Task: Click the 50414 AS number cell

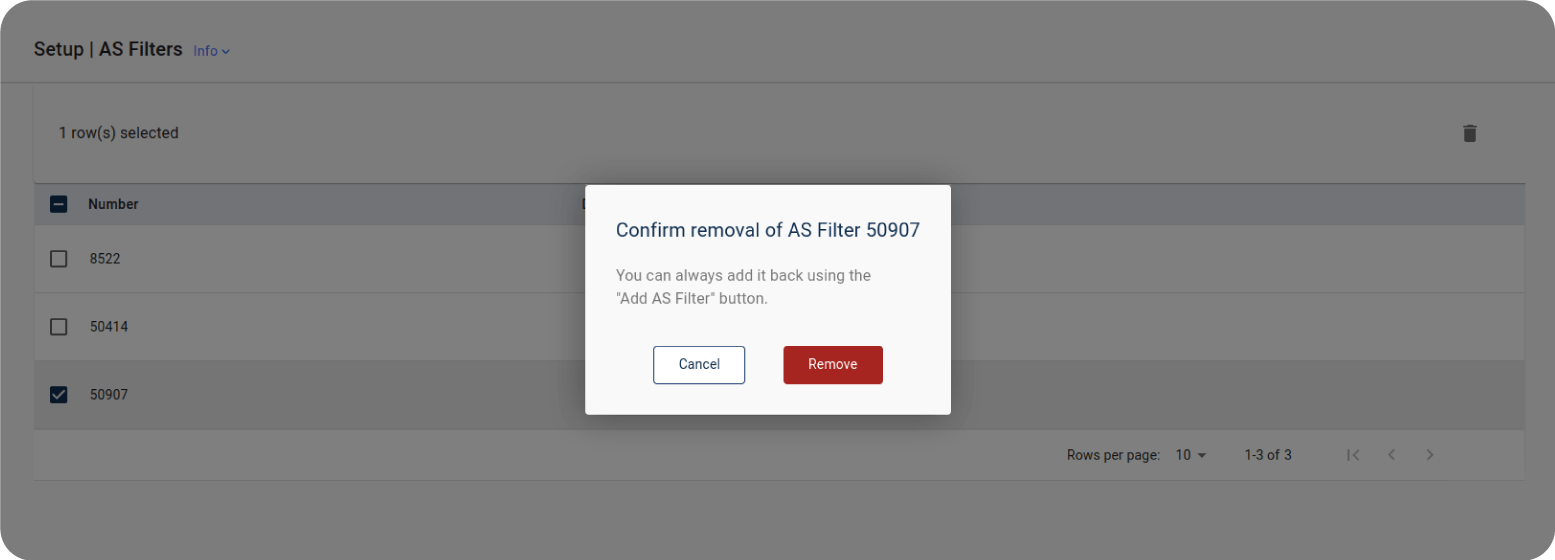Action: pos(109,327)
